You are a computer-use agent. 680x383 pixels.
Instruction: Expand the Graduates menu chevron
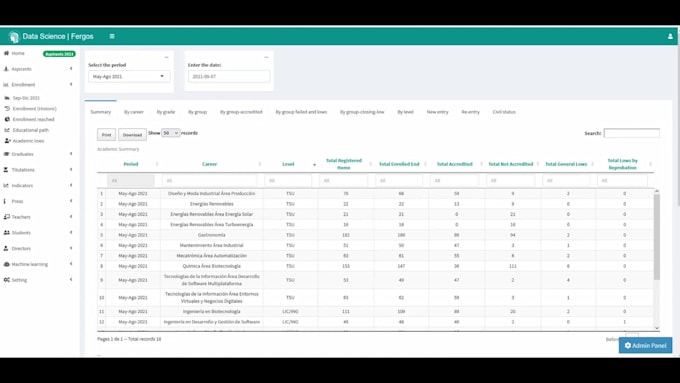pos(71,154)
